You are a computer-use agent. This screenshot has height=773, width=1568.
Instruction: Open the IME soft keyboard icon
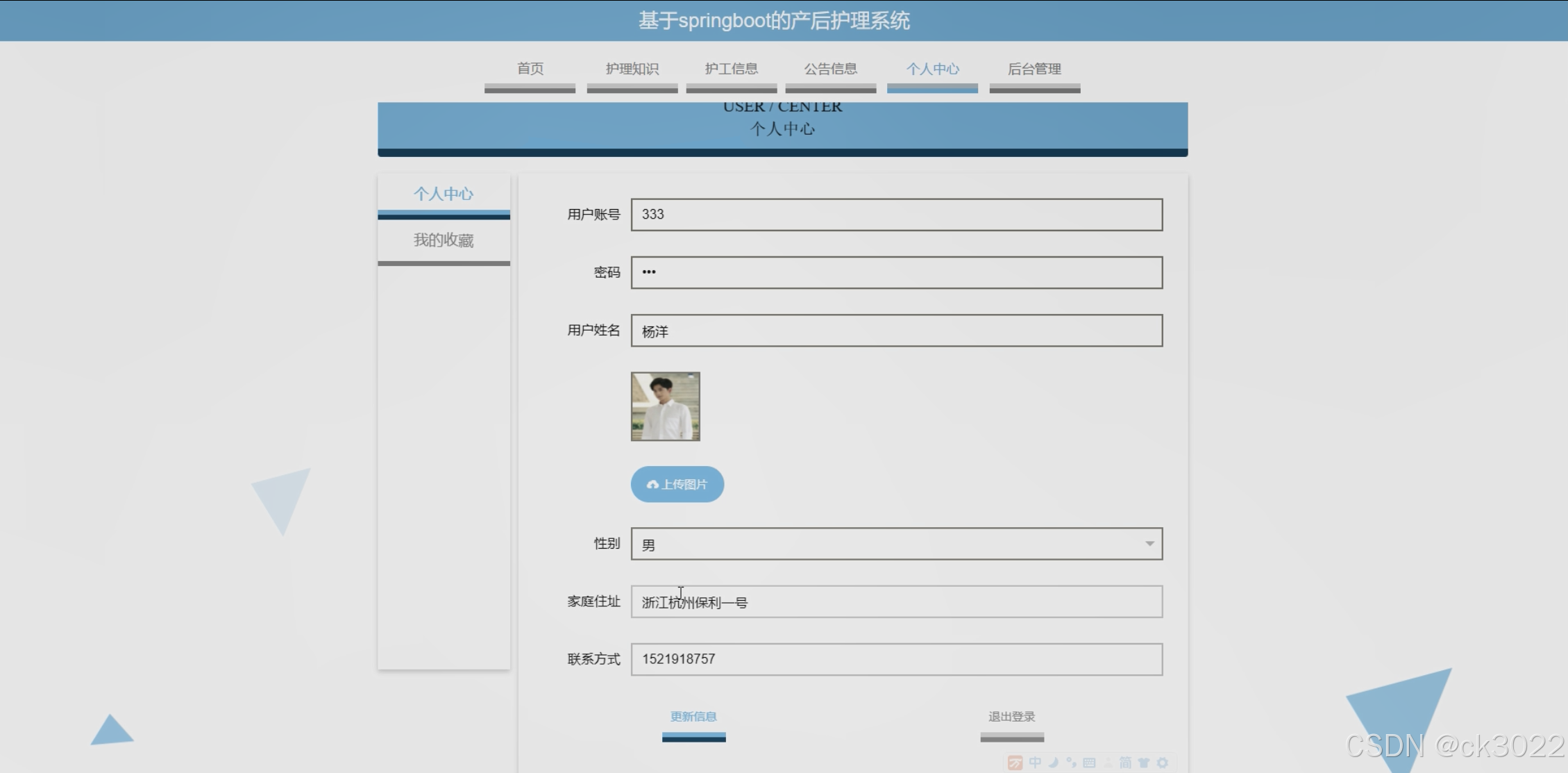(1089, 763)
